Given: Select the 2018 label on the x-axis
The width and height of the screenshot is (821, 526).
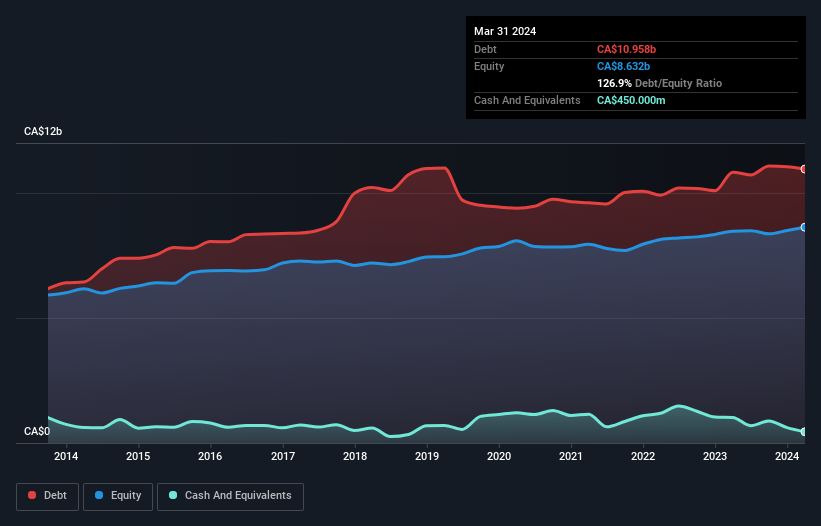Looking at the screenshot, I should pyautogui.click(x=355, y=456).
